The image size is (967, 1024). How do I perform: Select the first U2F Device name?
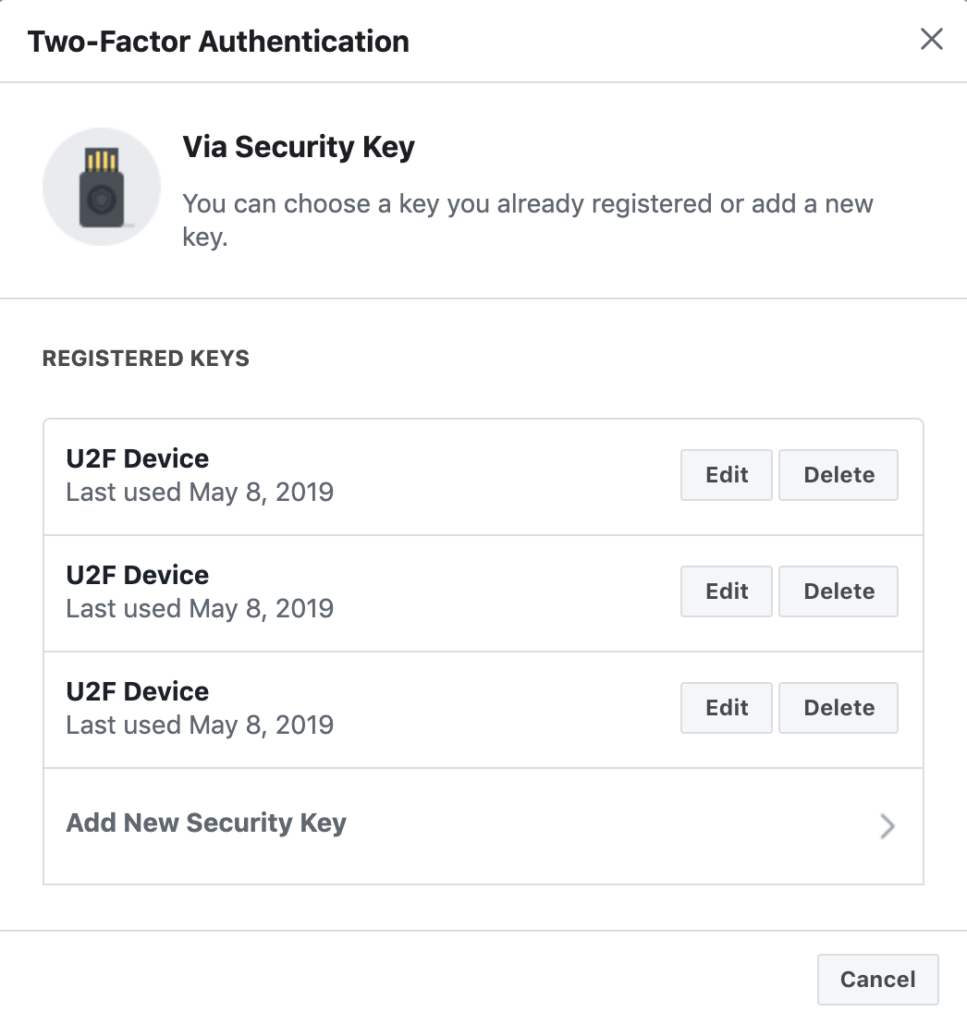(x=137, y=458)
